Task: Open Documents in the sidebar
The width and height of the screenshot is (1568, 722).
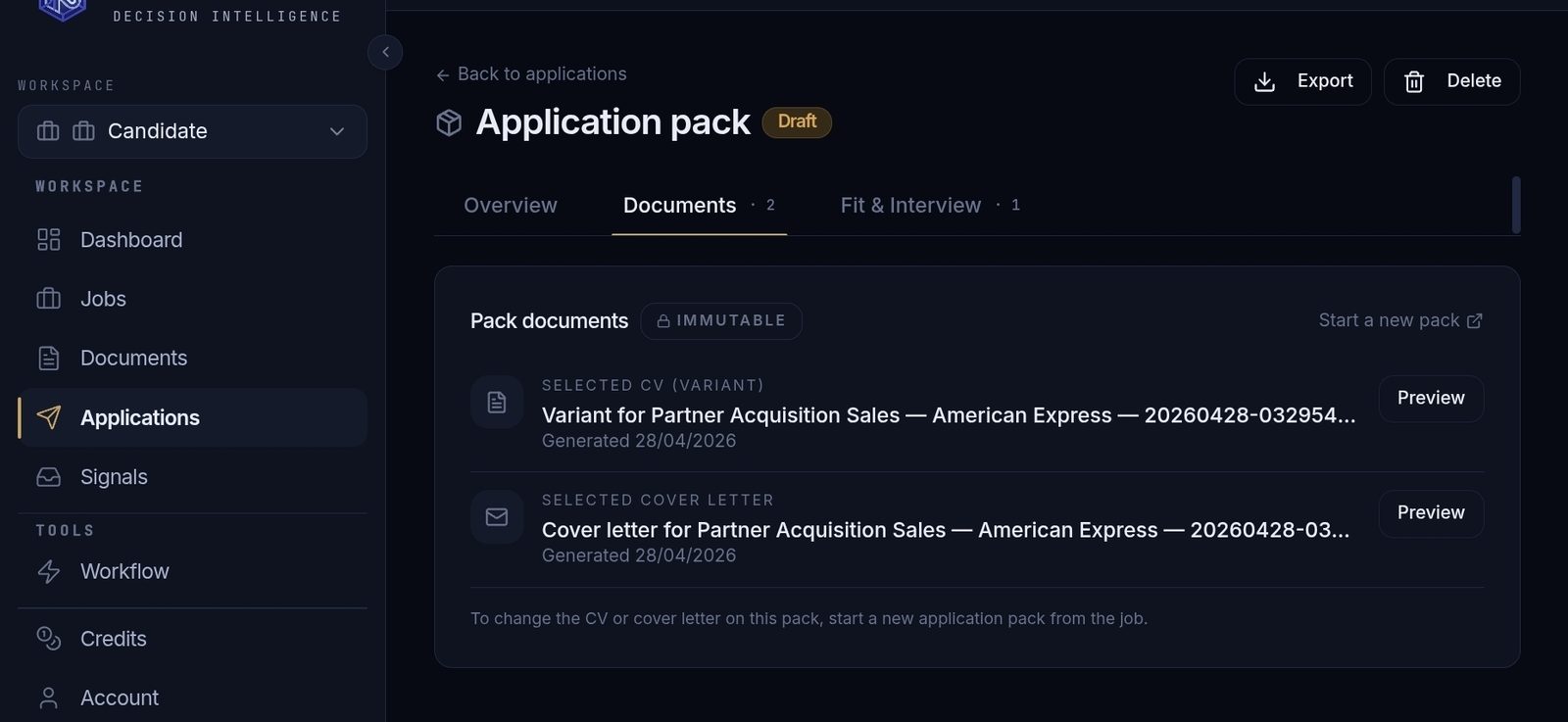Action: point(133,358)
